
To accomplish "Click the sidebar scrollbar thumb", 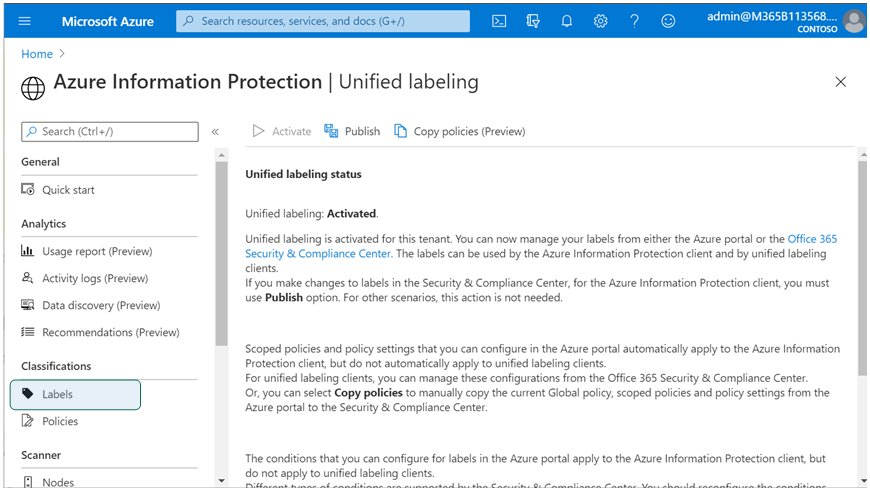I will click(221, 253).
